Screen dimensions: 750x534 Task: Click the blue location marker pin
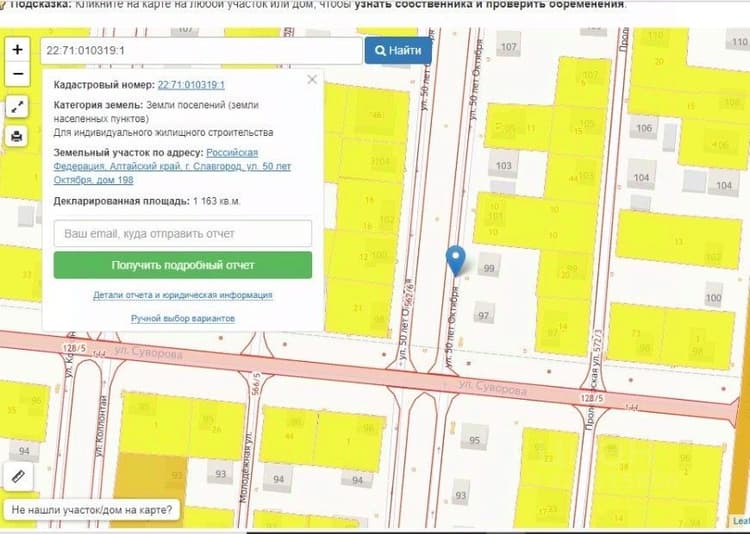tap(456, 261)
